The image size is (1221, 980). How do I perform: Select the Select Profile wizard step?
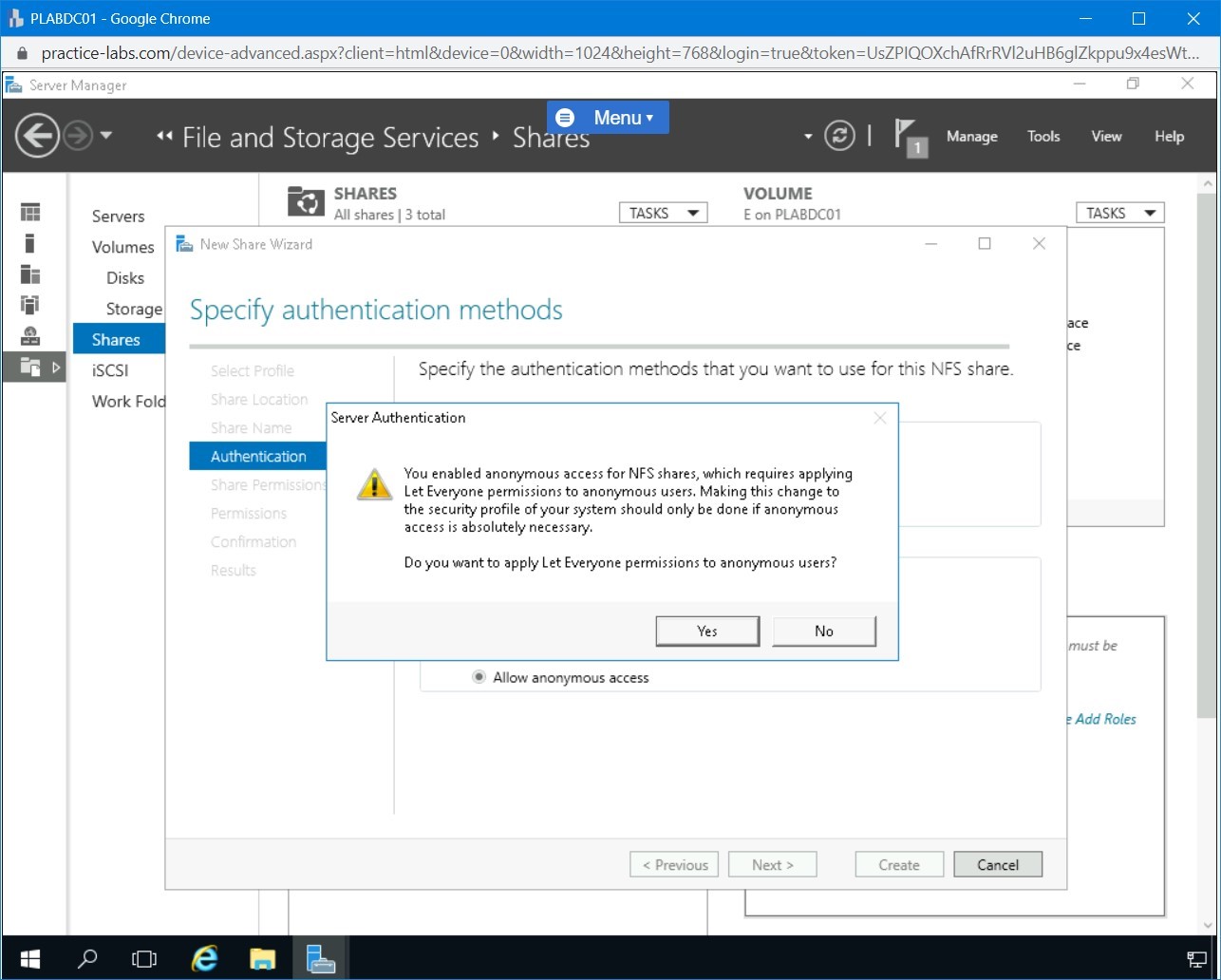[x=253, y=371]
